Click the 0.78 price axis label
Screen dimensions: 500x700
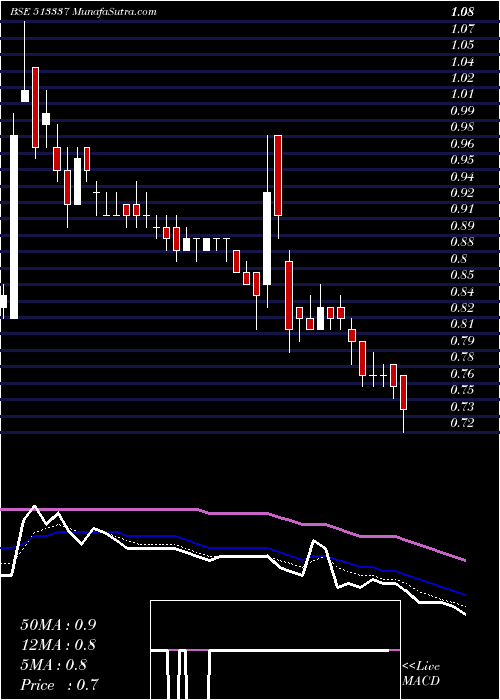coord(462,356)
